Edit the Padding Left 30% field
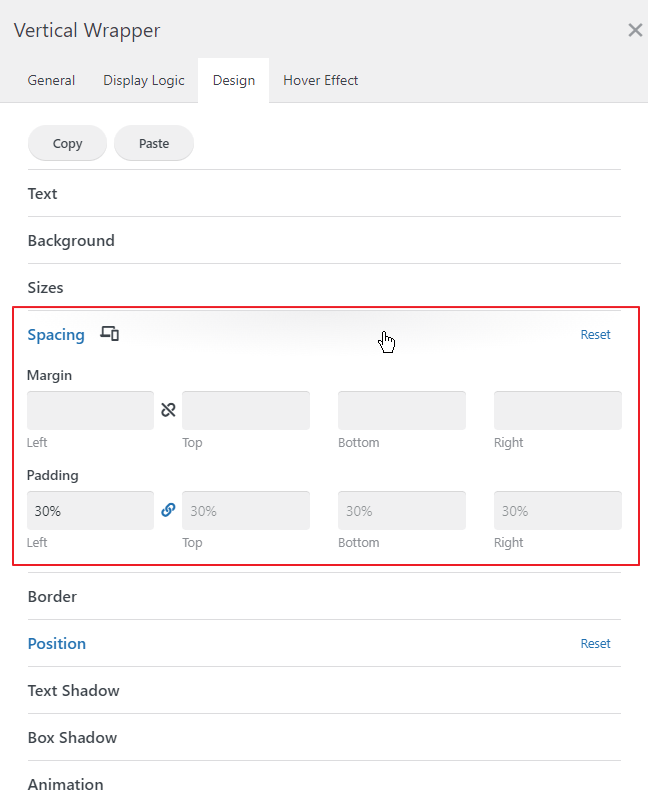Screen dimensions: 648x803 click(x=90, y=511)
